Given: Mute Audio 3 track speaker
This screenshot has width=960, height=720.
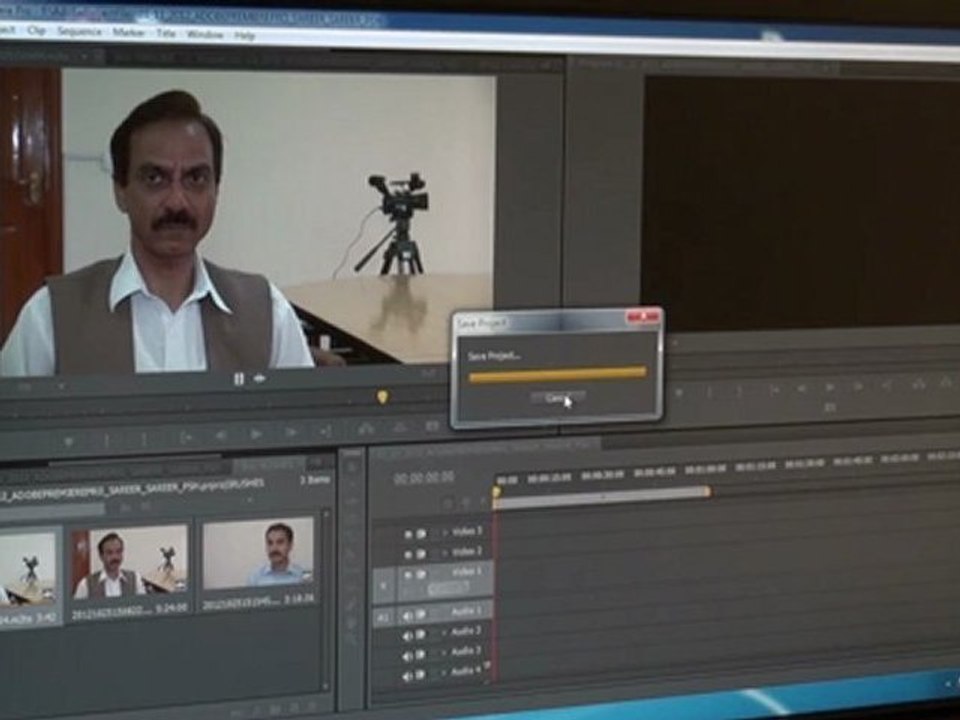Looking at the screenshot, I should click(x=408, y=656).
